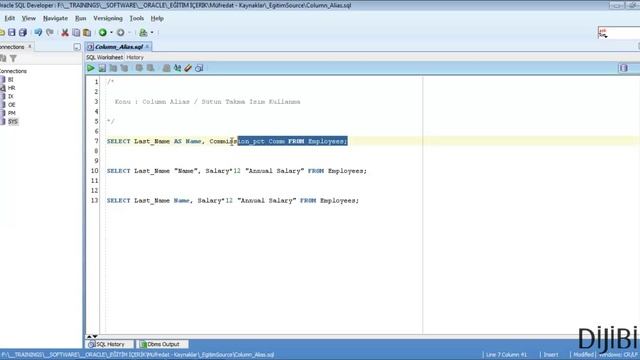Open the Navigate menu
The height and width of the screenshot is (360, 640).
point(55,18)
